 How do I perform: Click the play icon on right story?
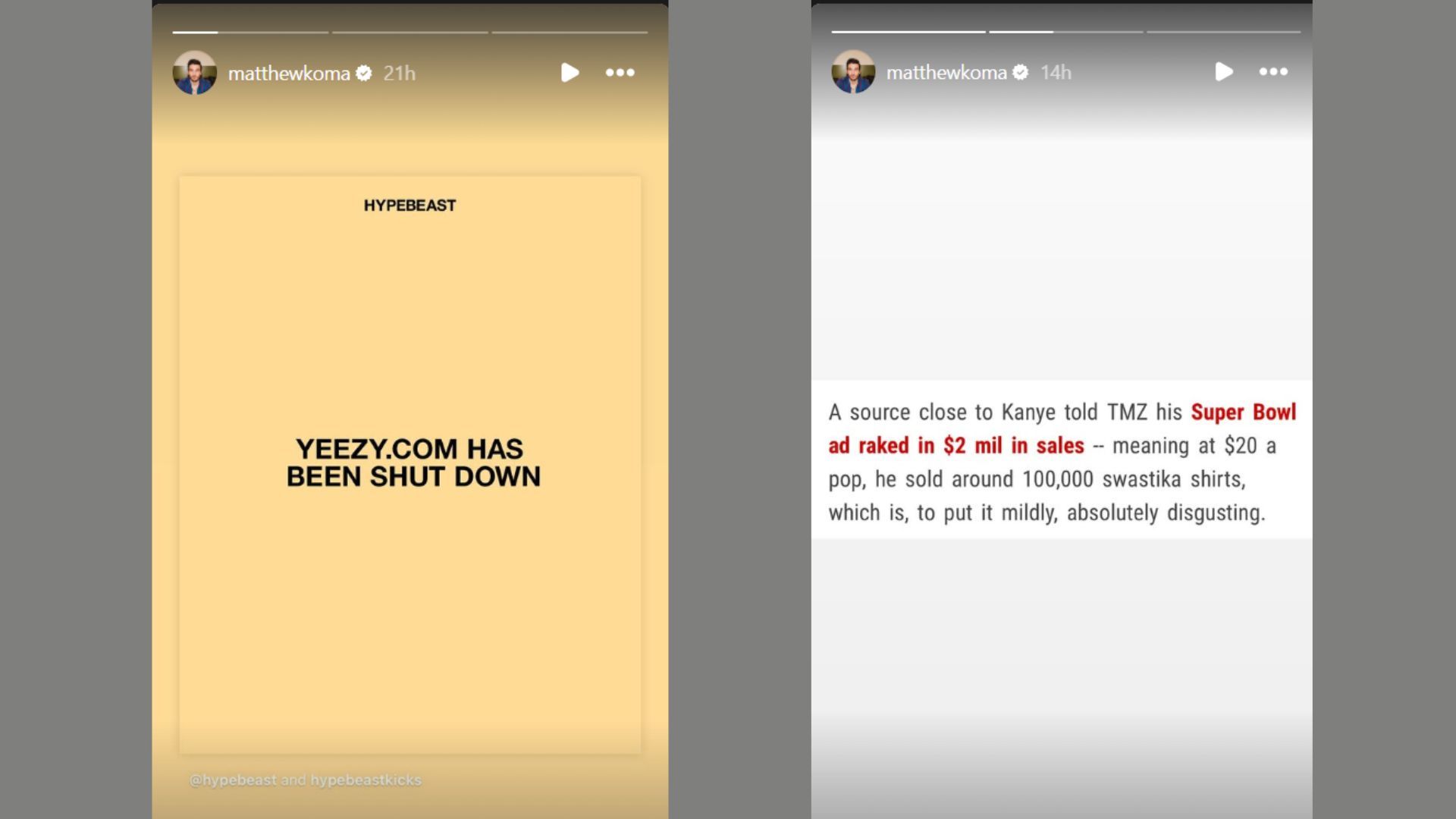click(x=1225, y=70)
